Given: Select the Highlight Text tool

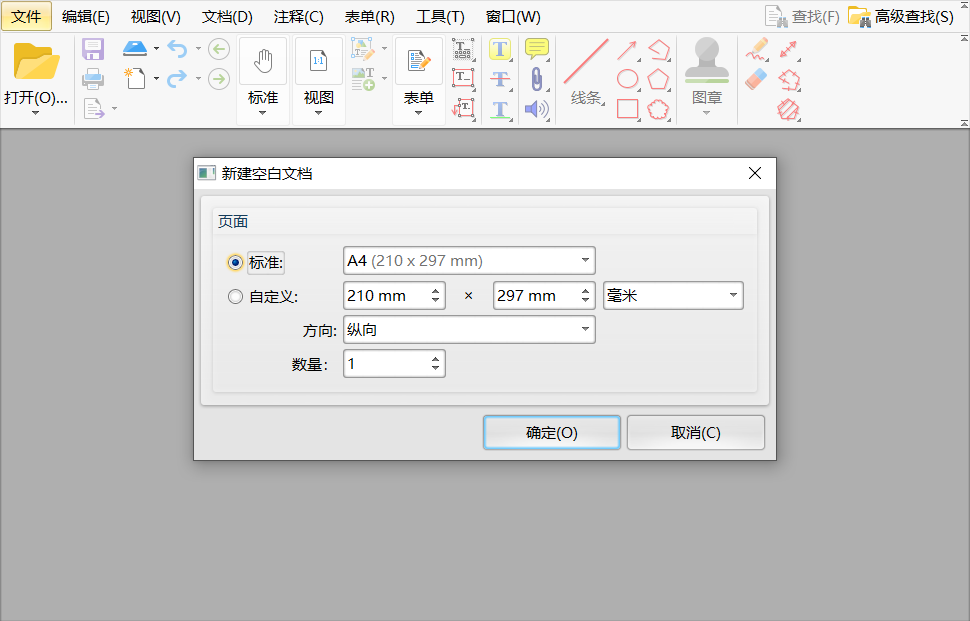Looking at the screenshot, I should [500, 49].
